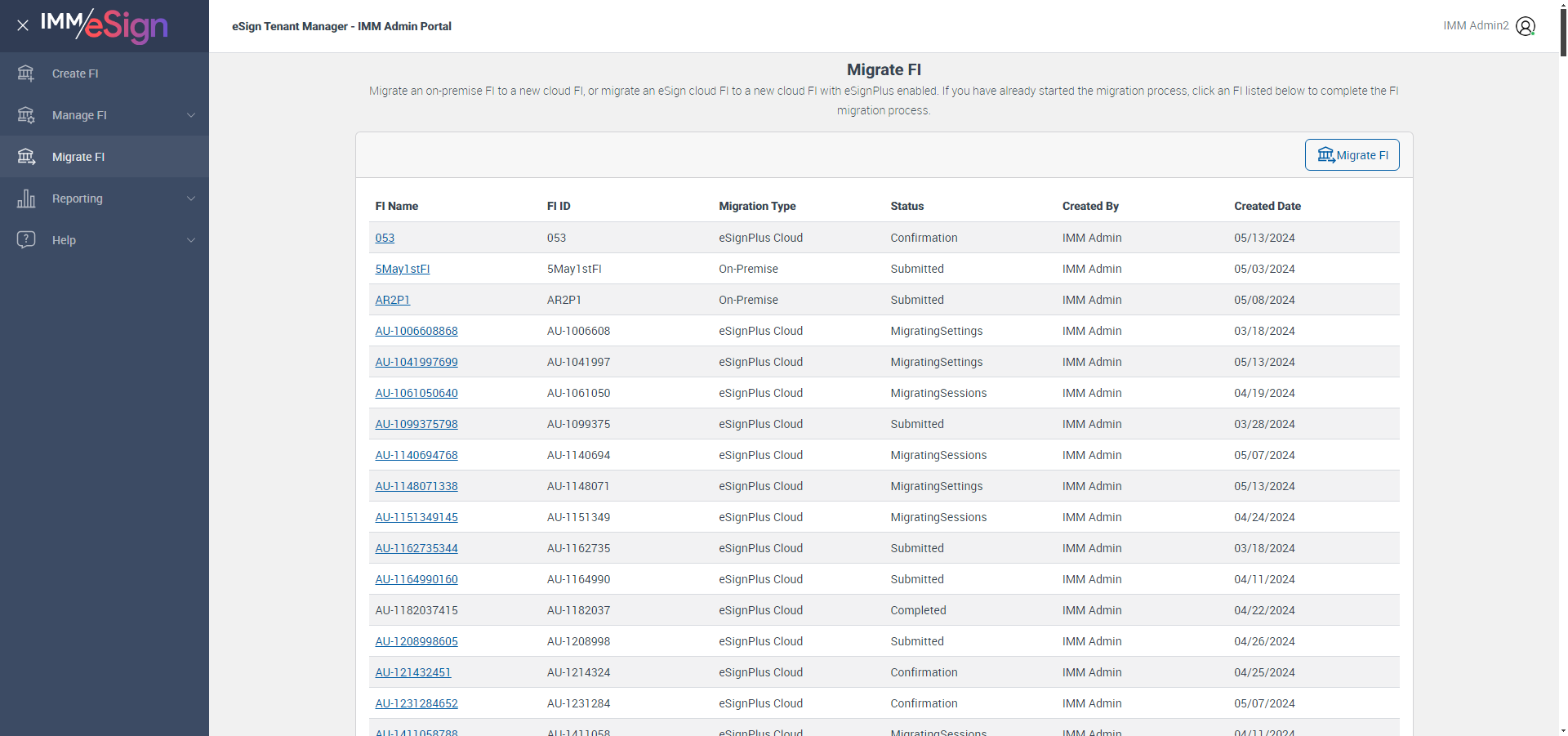Close the sidebar with the X icon
The height and width of the screenshot is (736, 1568).
(x=23, y=25)
